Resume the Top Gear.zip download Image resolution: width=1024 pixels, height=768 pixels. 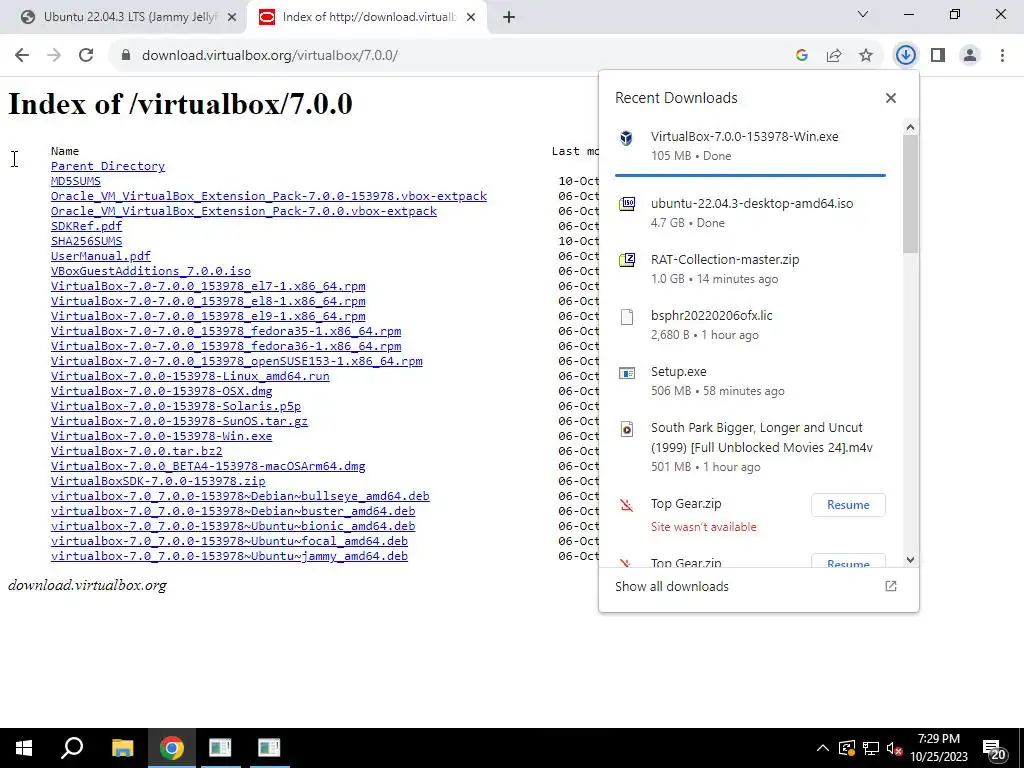848,505
